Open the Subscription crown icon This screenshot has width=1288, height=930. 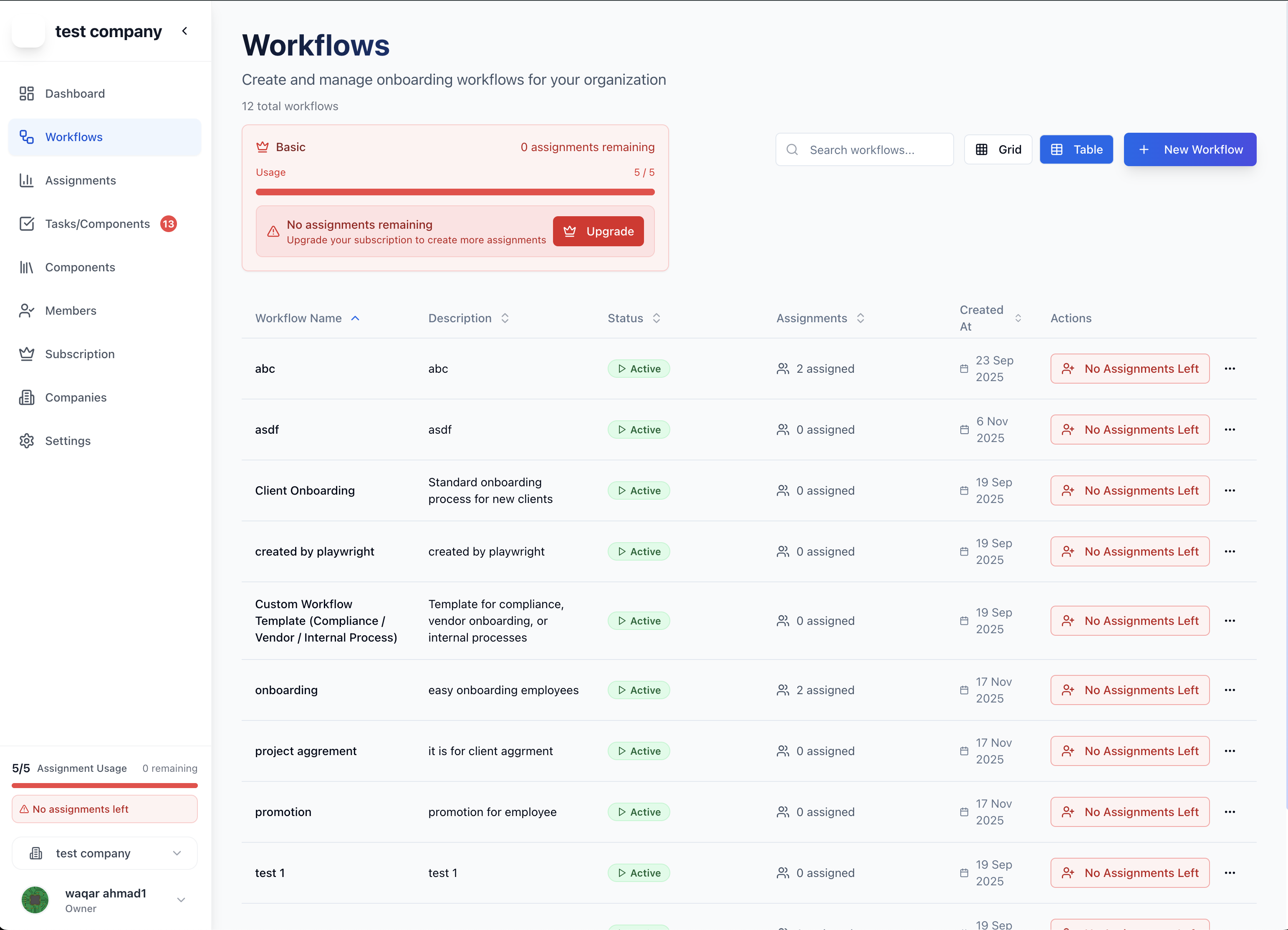[x=27, y=354]
